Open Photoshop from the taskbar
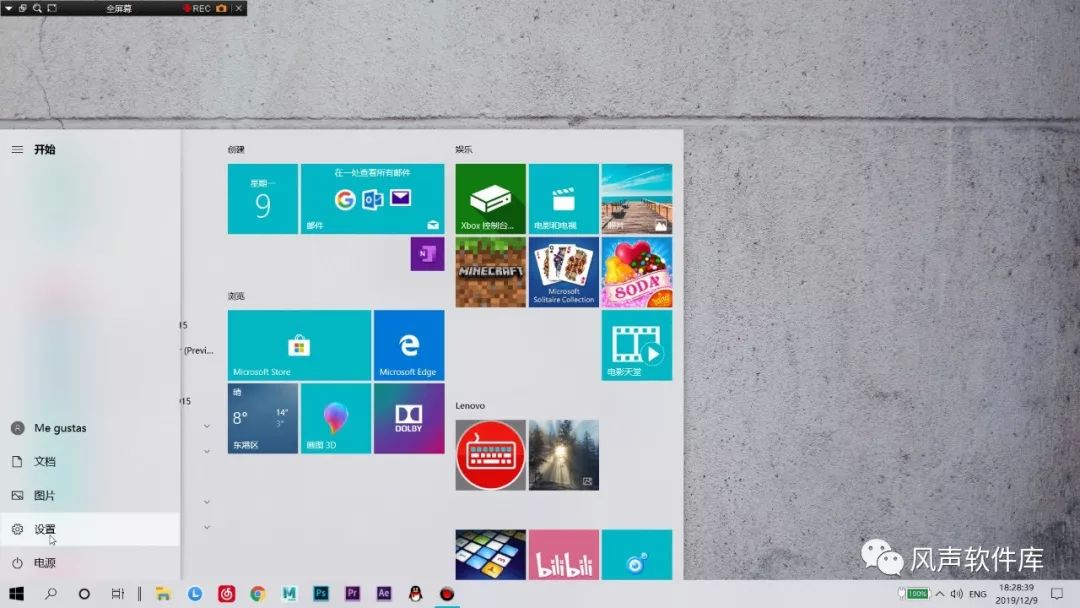 (x=320, y=595)
